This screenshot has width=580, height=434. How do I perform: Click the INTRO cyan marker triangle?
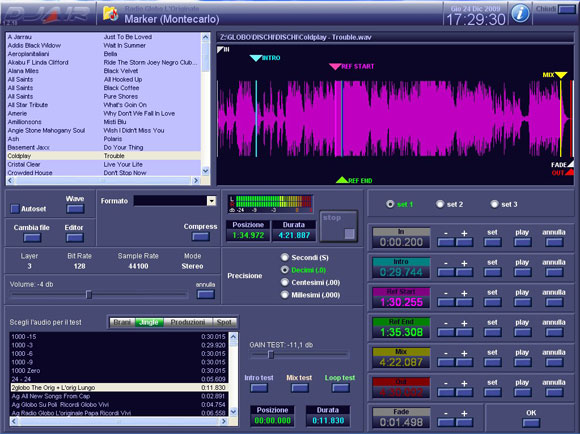[256, 58]
